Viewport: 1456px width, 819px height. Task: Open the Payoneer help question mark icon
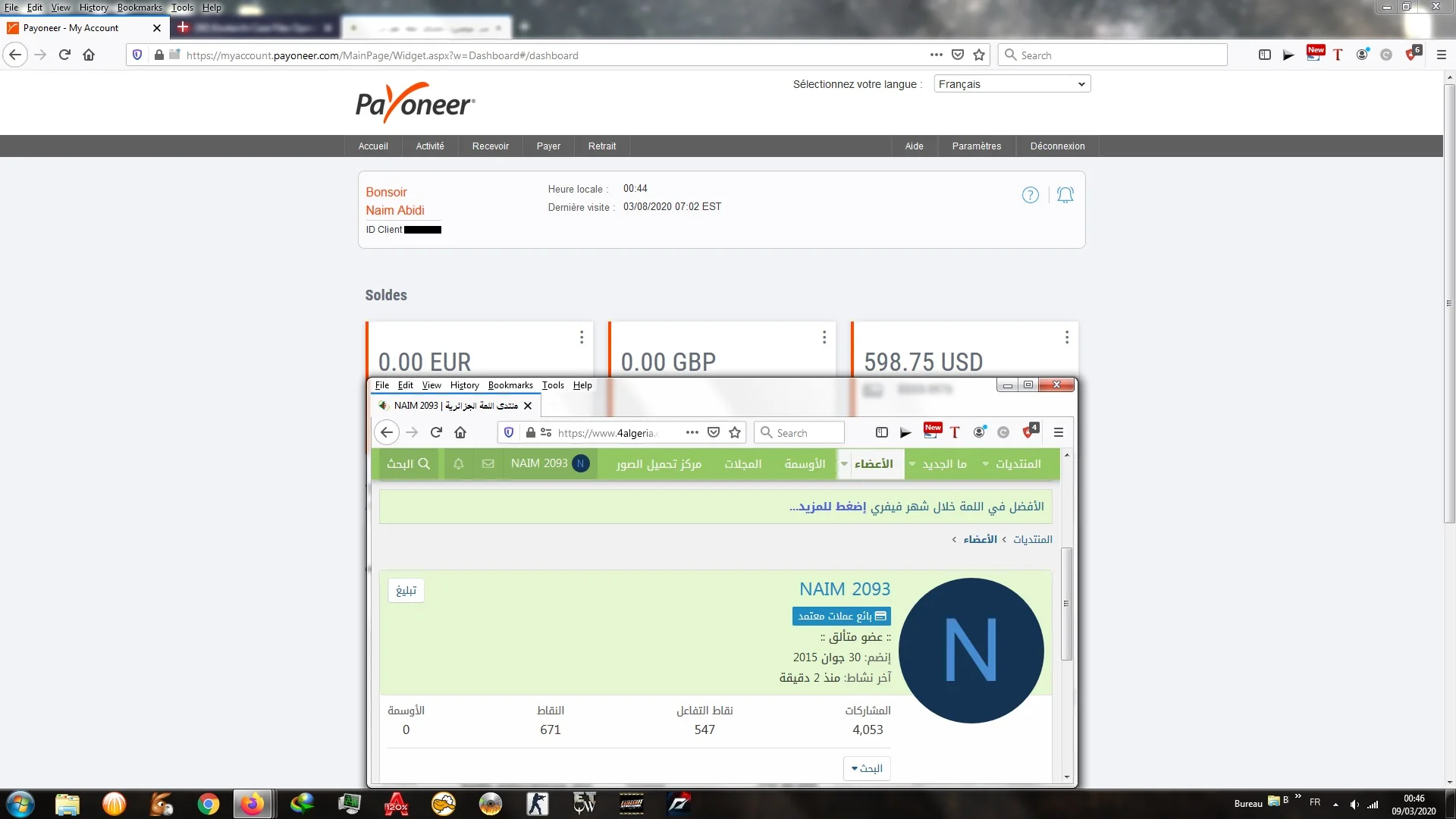1030,195
